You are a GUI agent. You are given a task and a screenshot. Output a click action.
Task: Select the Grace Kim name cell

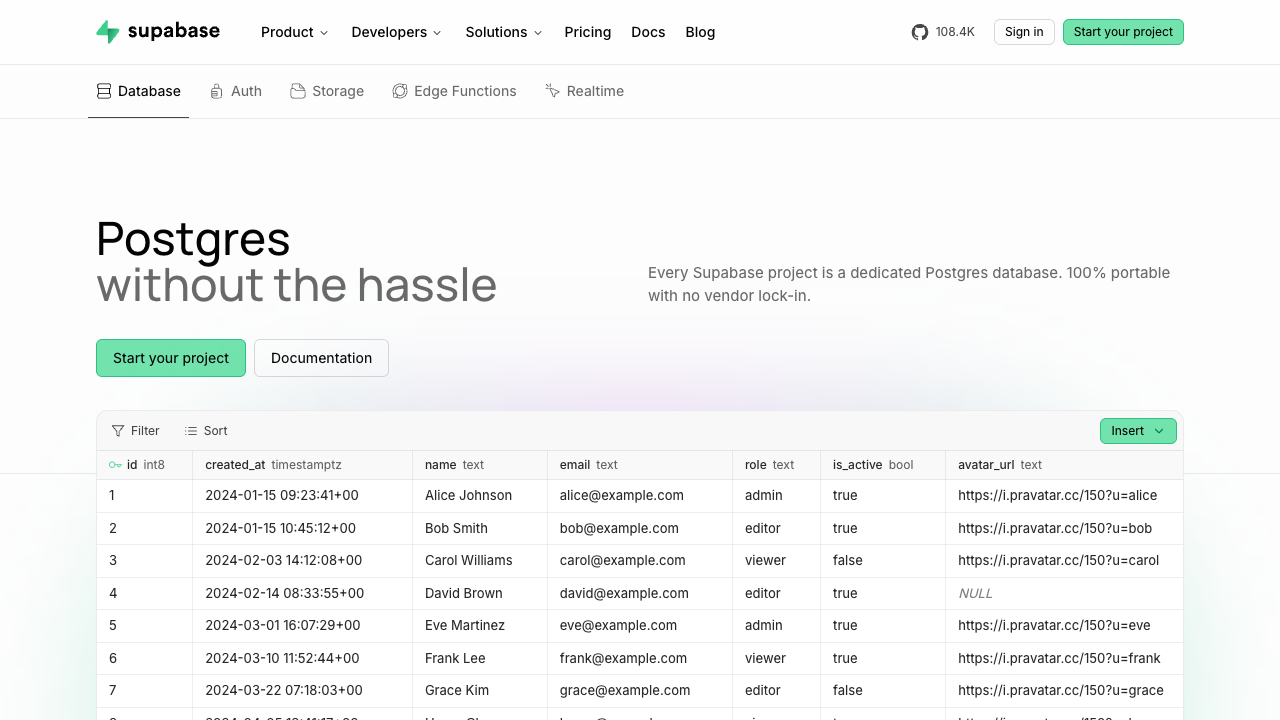[x=480, y=690]
